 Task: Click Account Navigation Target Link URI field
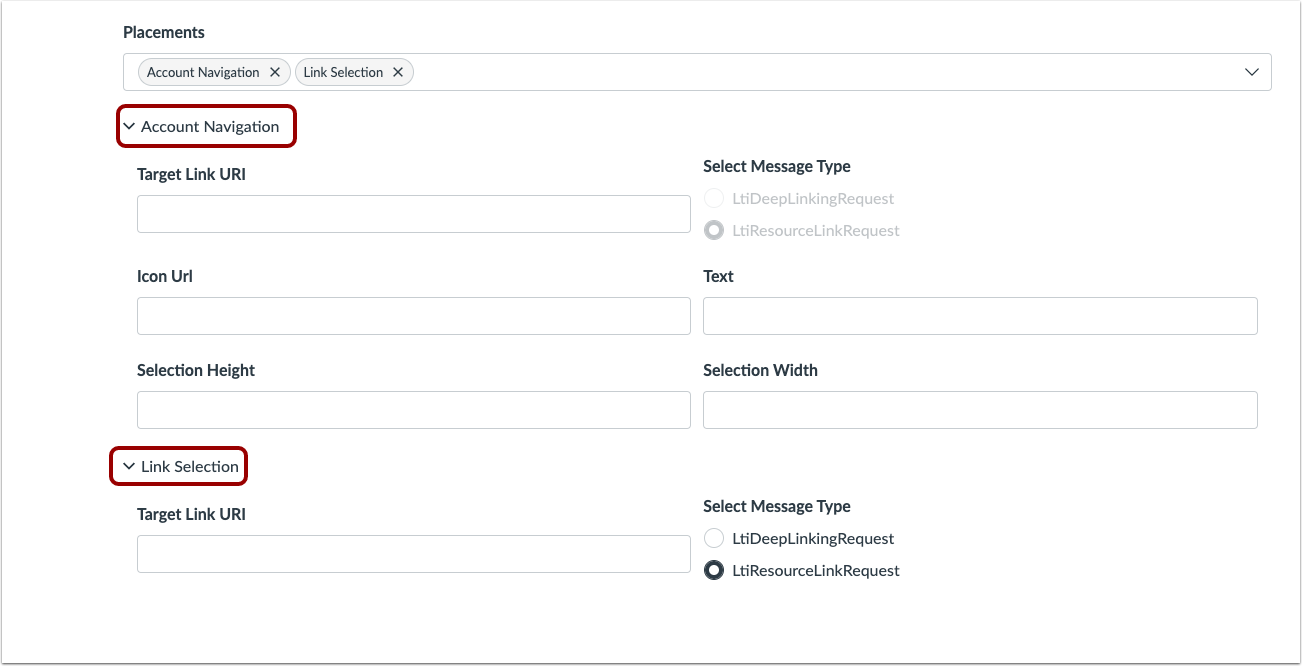coord(413,214)
